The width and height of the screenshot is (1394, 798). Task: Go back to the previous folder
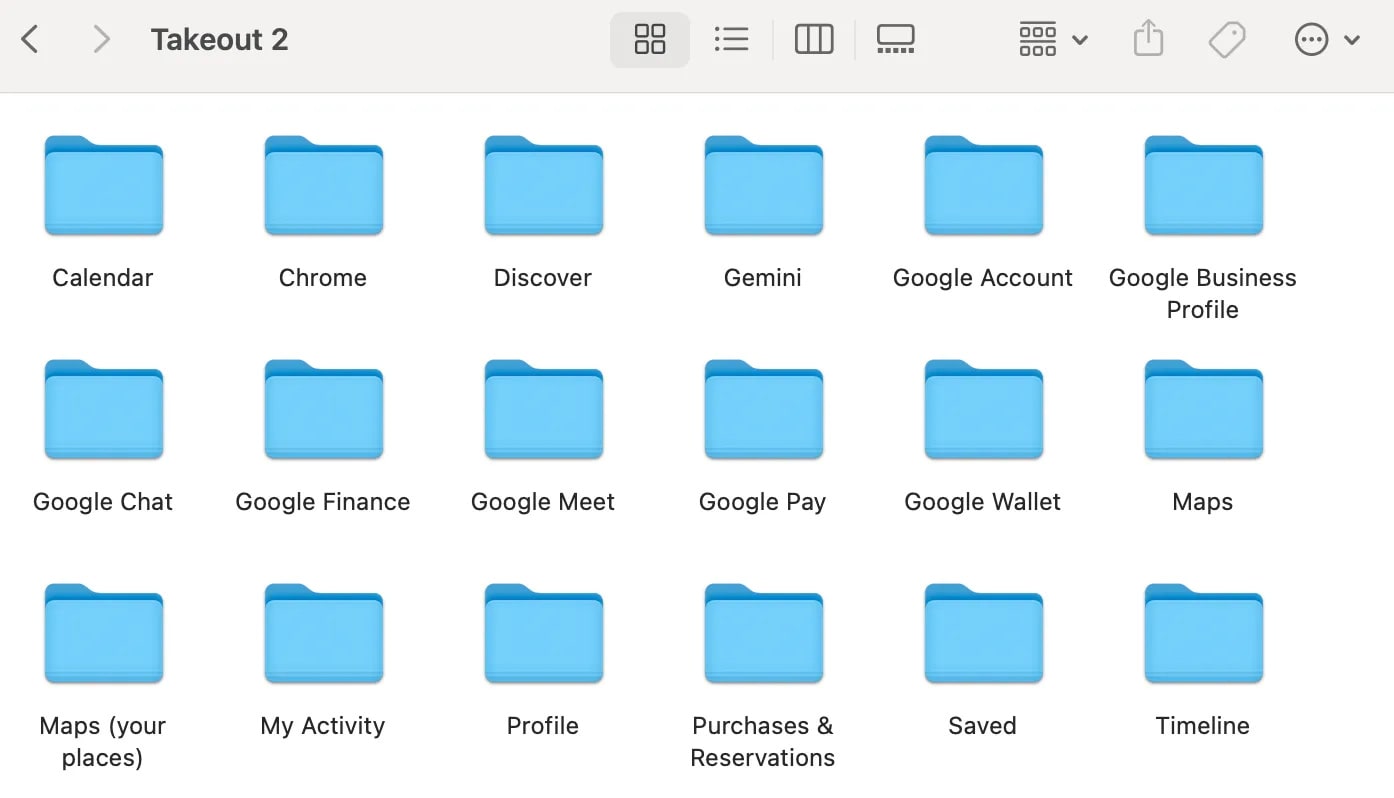[30, 40]
